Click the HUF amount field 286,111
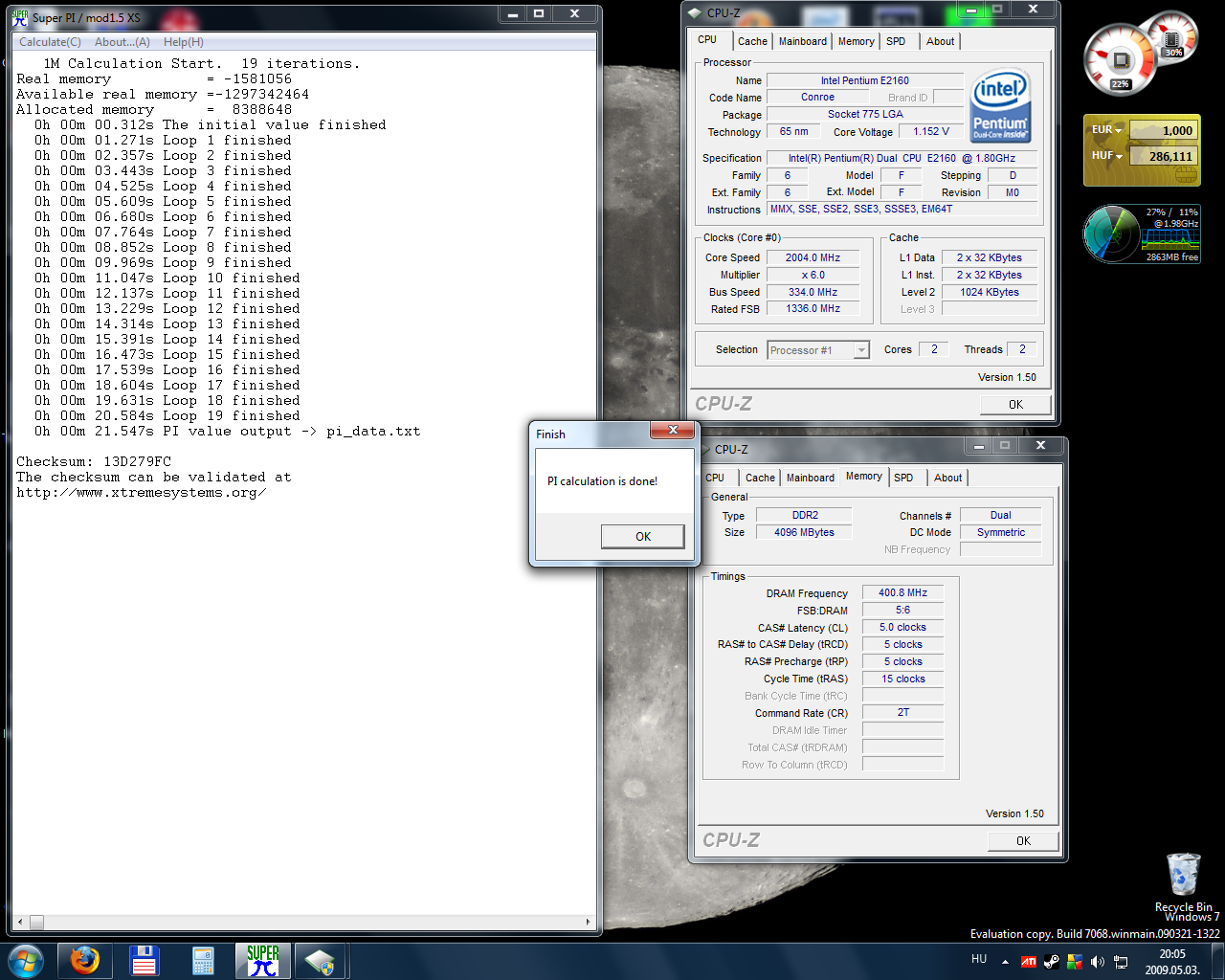1225x980 pixels. pyautogui.click(x=1163, y=156)
